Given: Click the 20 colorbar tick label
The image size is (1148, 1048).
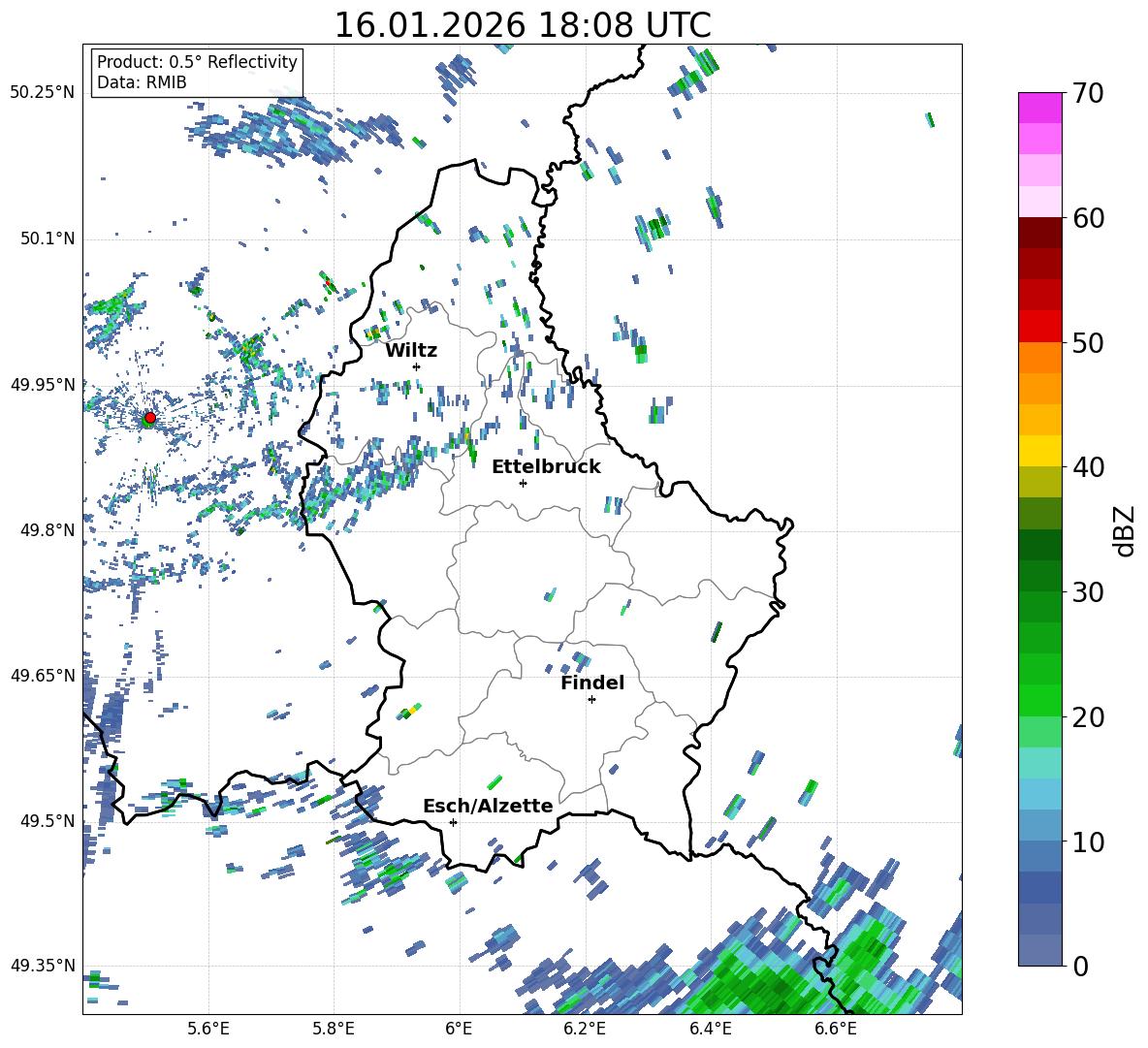Looking at the screenshot, I should click(x=1087, y=716).
